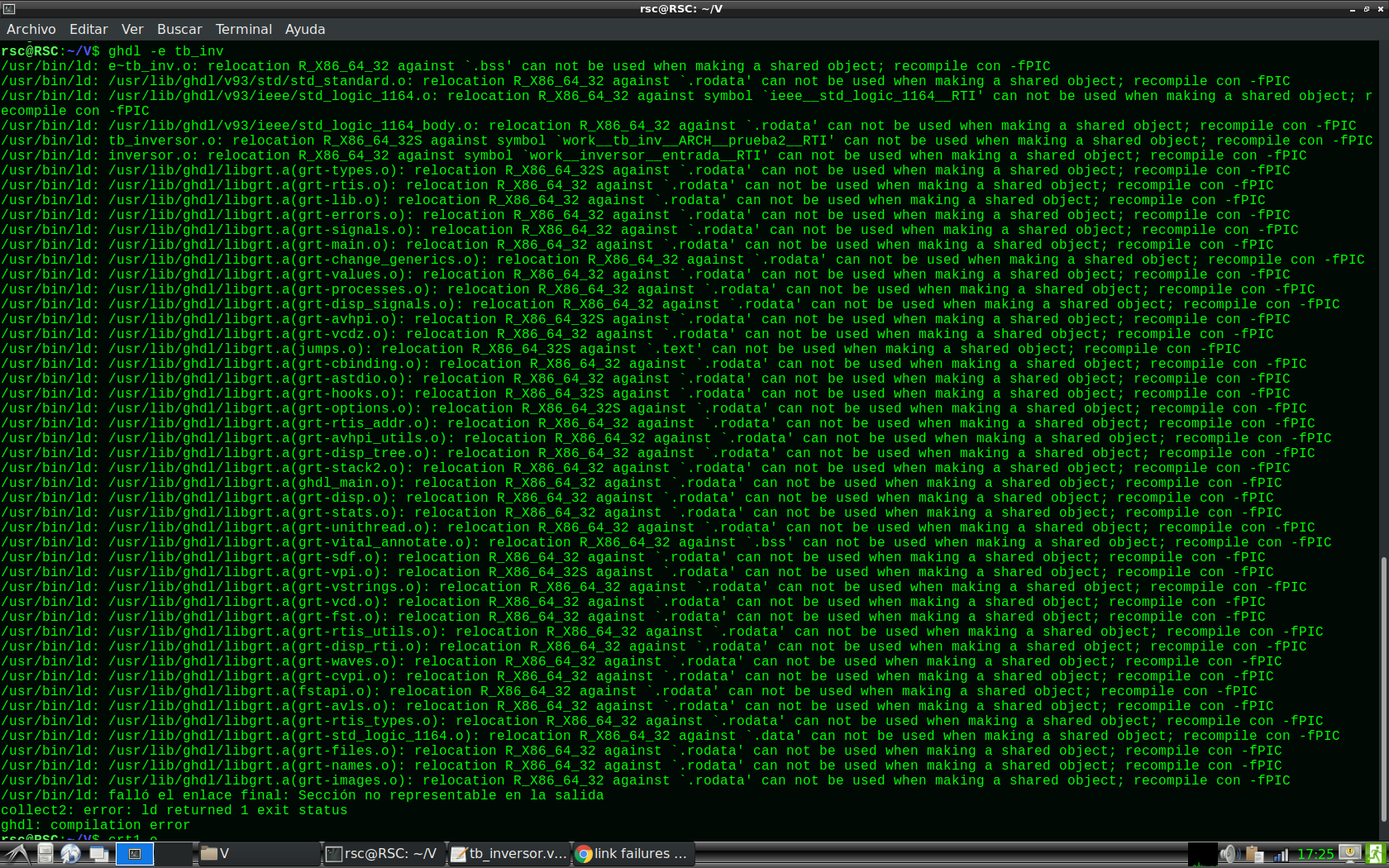Switch to the second dark workspace
This screenshot has width=1389, height=868.
[x=174, y=854]
